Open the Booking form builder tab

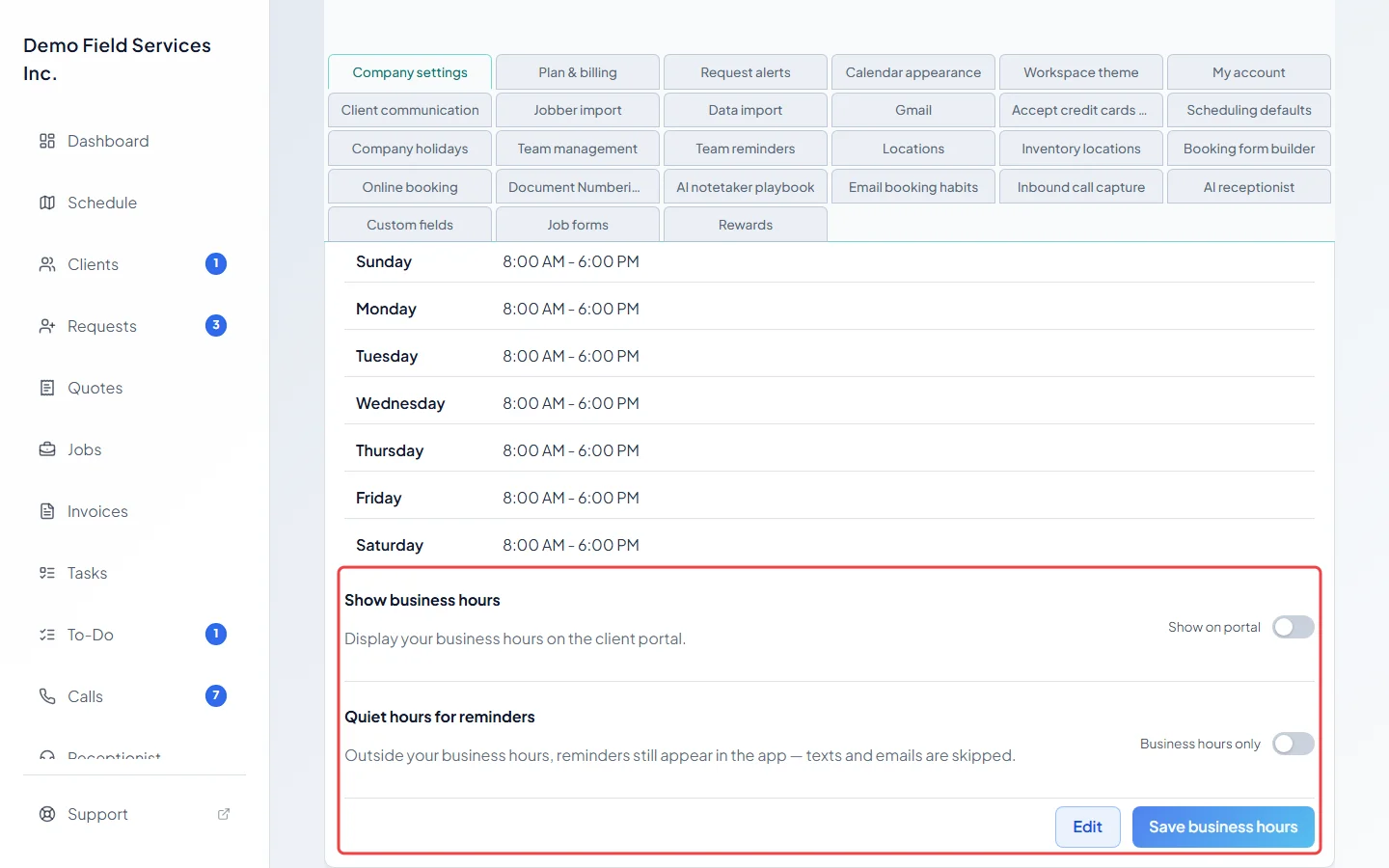pos(1249,149)
